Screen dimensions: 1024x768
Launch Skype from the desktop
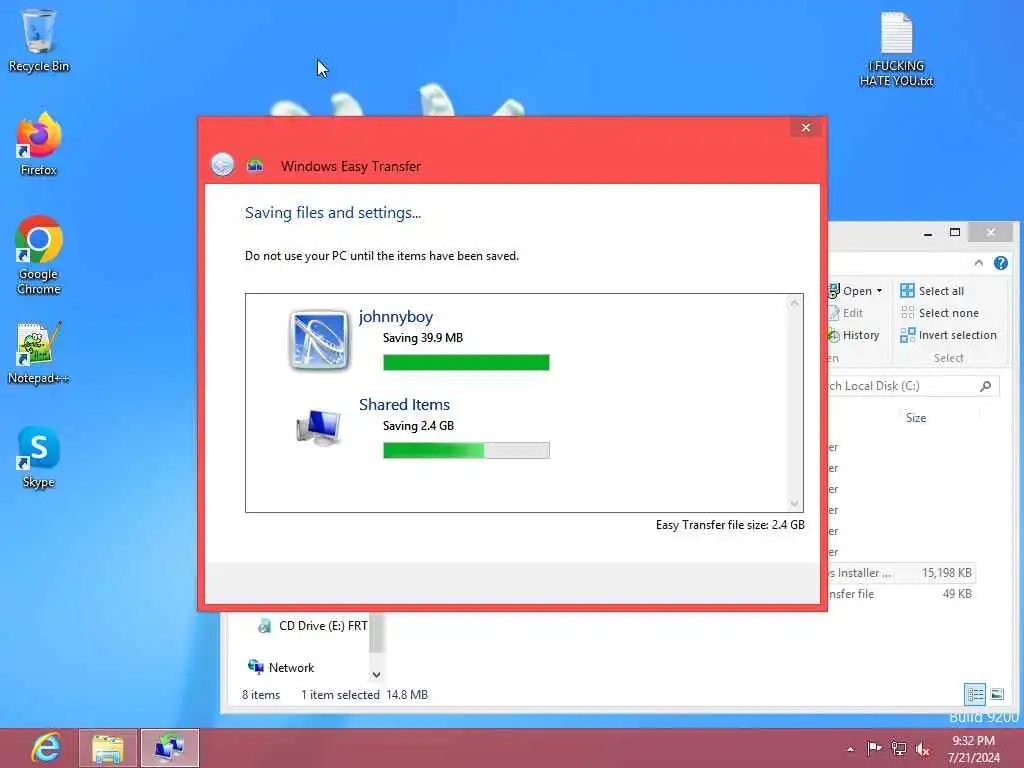click(x=39, y=457)
